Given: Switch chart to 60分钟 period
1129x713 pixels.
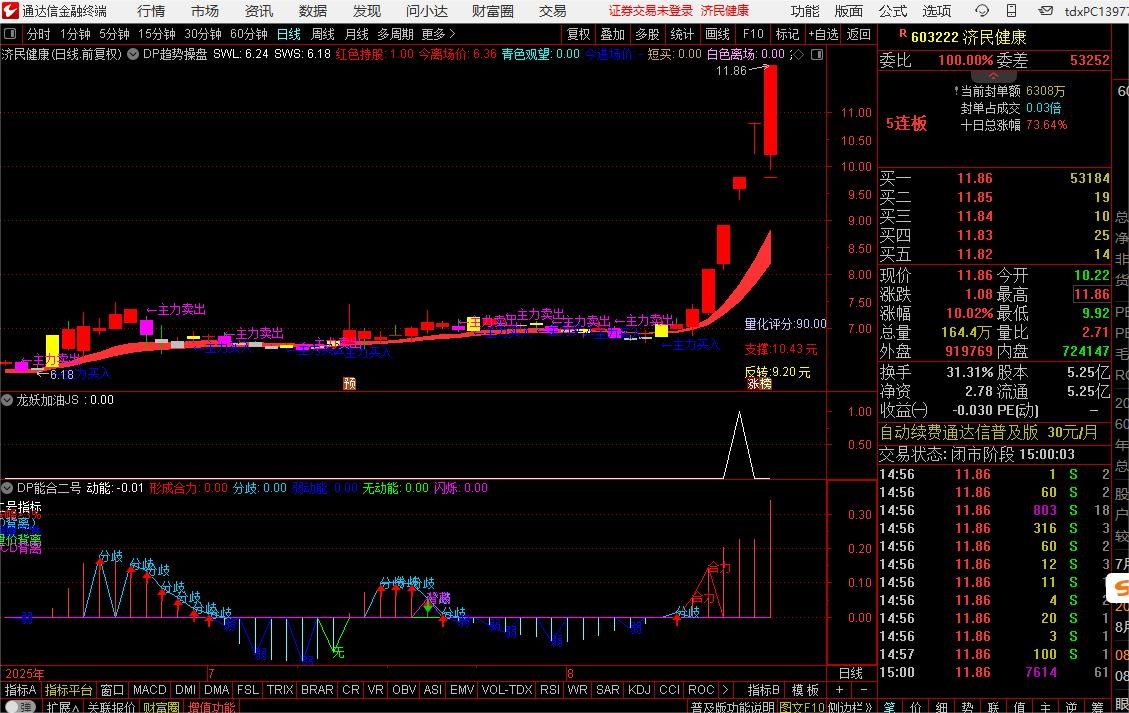Looking at the screenshot, I should pyautogui.click(x=249, y=34).
